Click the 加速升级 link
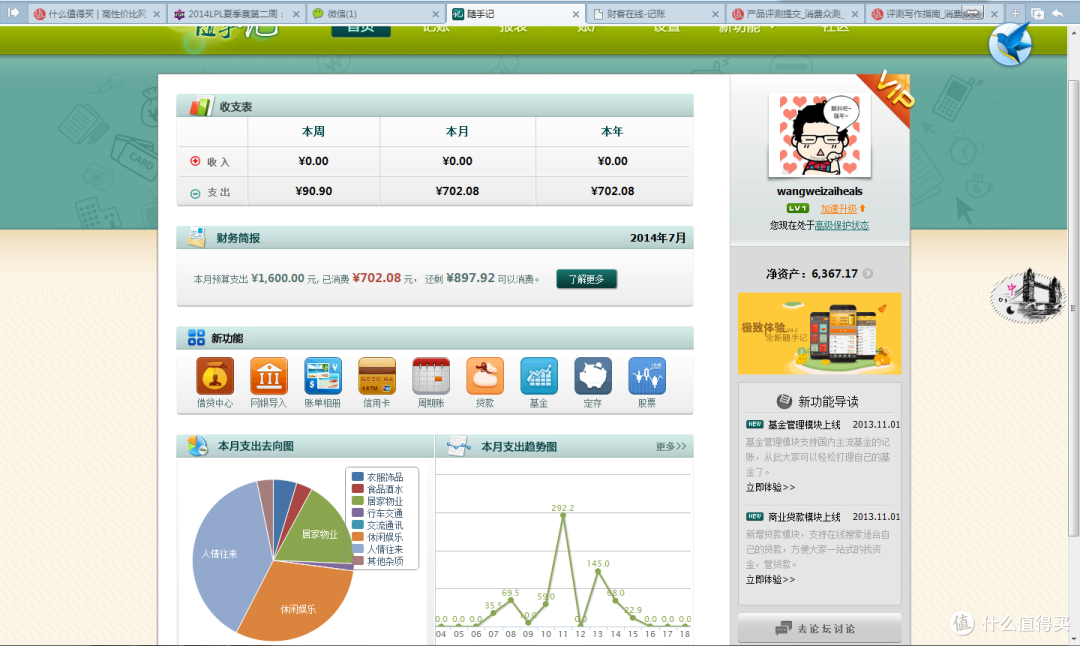The height and width of the screenshot is (646, 1080). click(x=838, y=209)
